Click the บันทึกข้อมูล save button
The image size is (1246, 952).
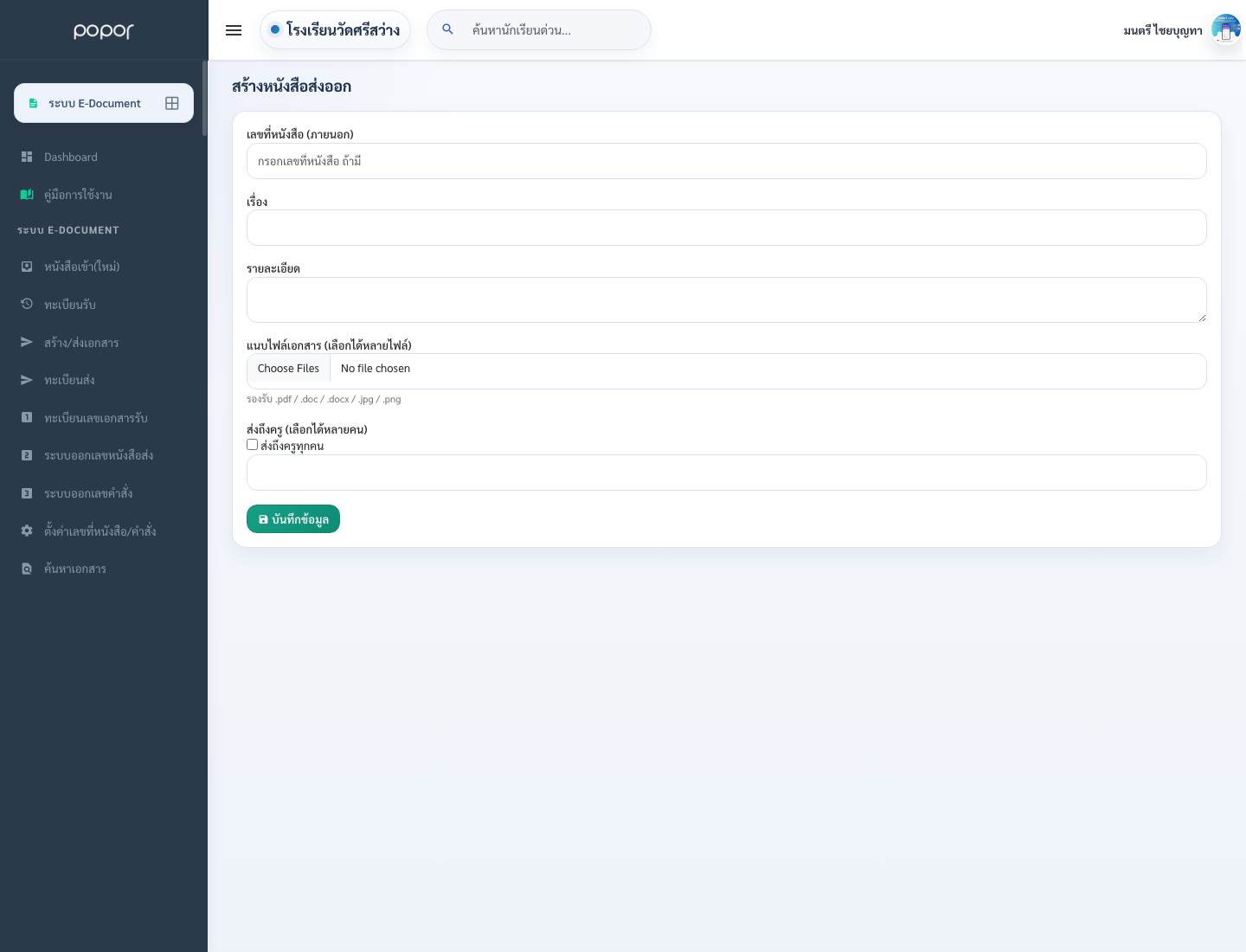pos(293,519)
